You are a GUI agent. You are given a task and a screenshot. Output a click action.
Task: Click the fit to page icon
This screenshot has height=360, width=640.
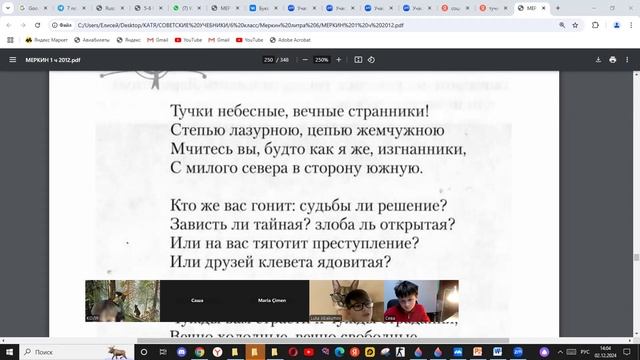(x=358, y=60)
